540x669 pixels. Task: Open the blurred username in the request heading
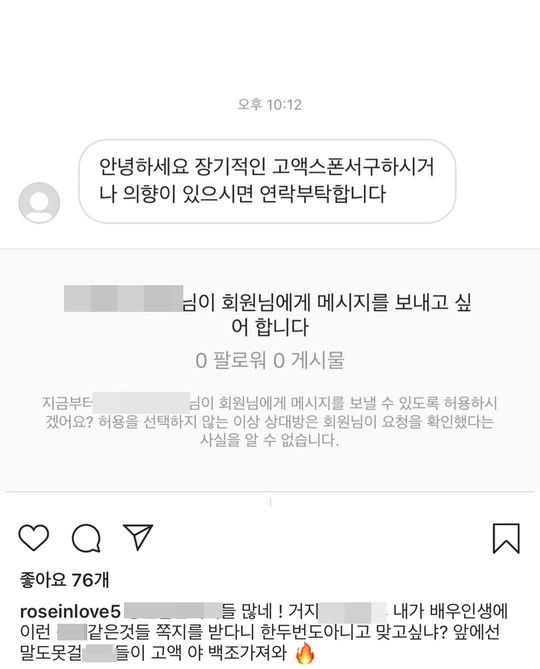123,298
